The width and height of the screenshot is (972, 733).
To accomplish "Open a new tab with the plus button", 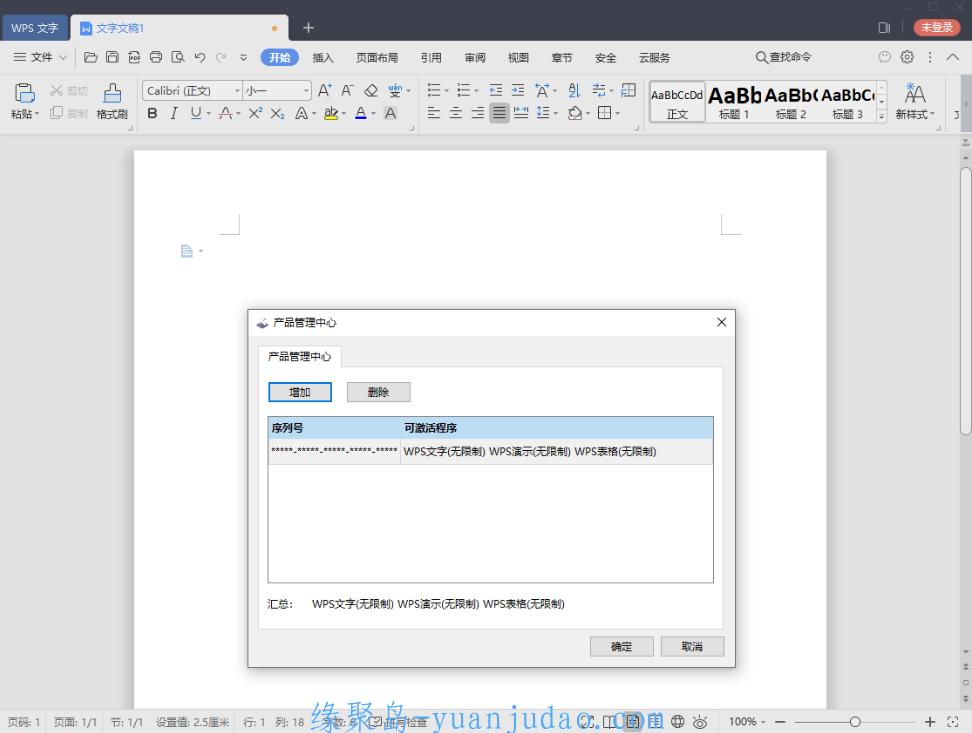I will (x=308, y=27).
